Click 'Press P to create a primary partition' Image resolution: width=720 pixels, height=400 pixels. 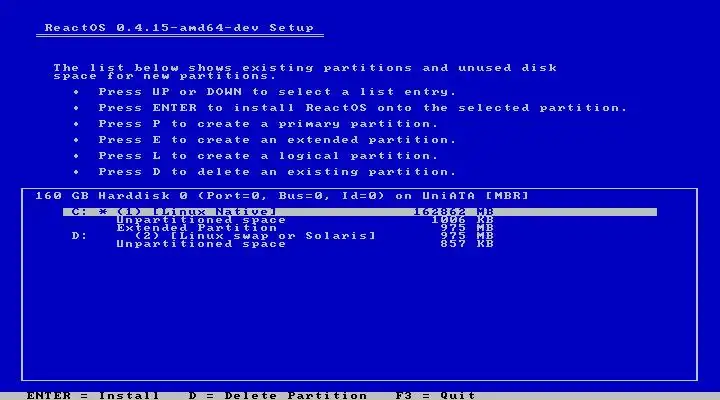(x=268, y=124)
